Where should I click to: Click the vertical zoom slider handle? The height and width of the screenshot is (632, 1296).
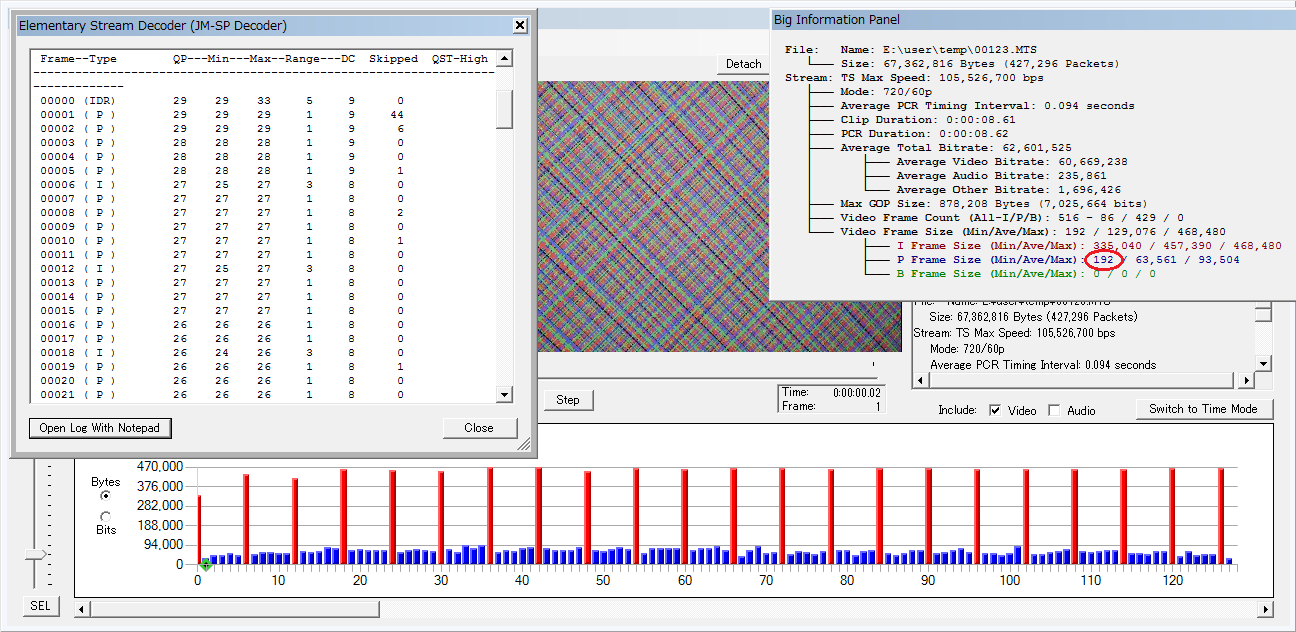tap(36, 554)
